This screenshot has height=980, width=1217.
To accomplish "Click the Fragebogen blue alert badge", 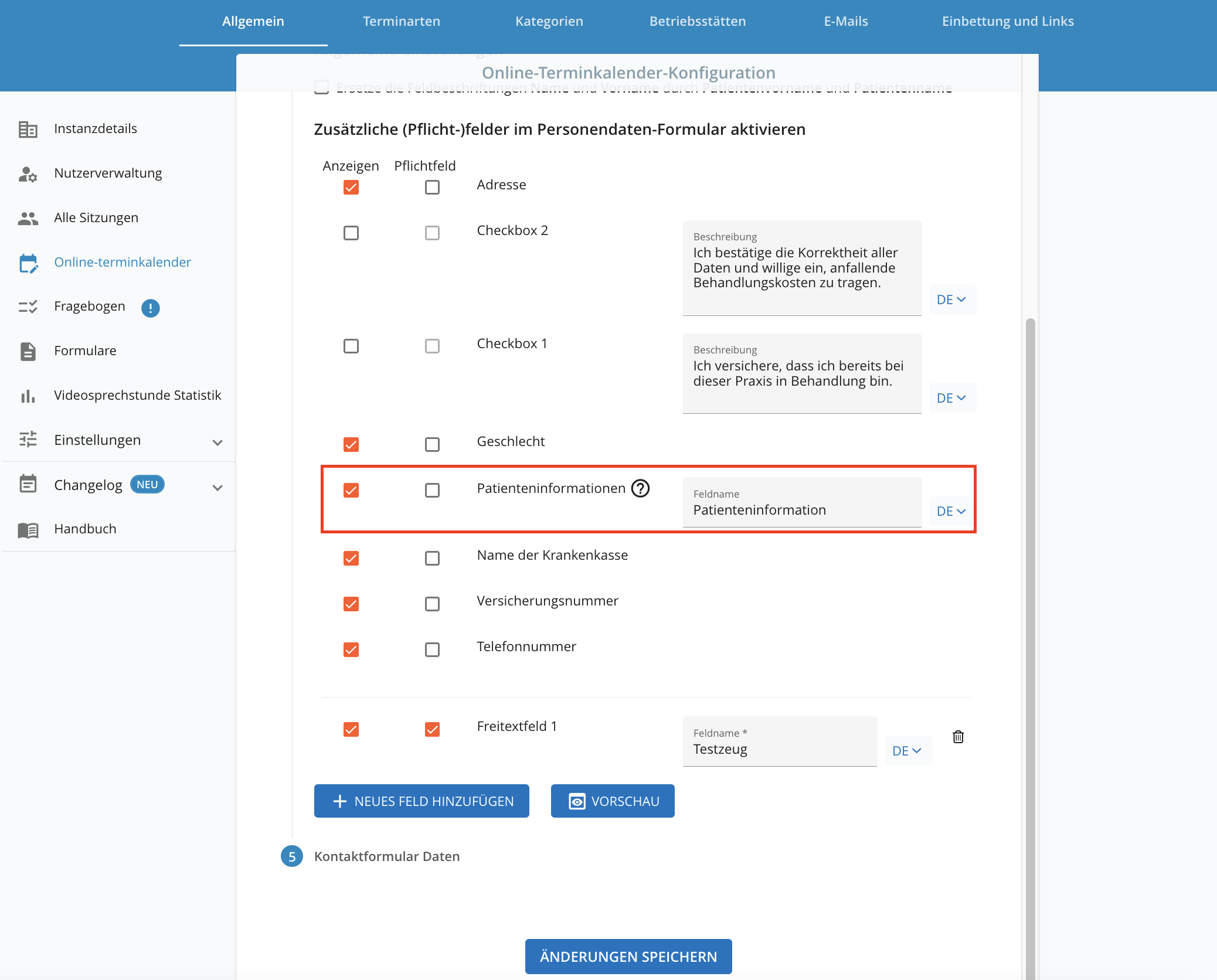I will tap(151, 308).
